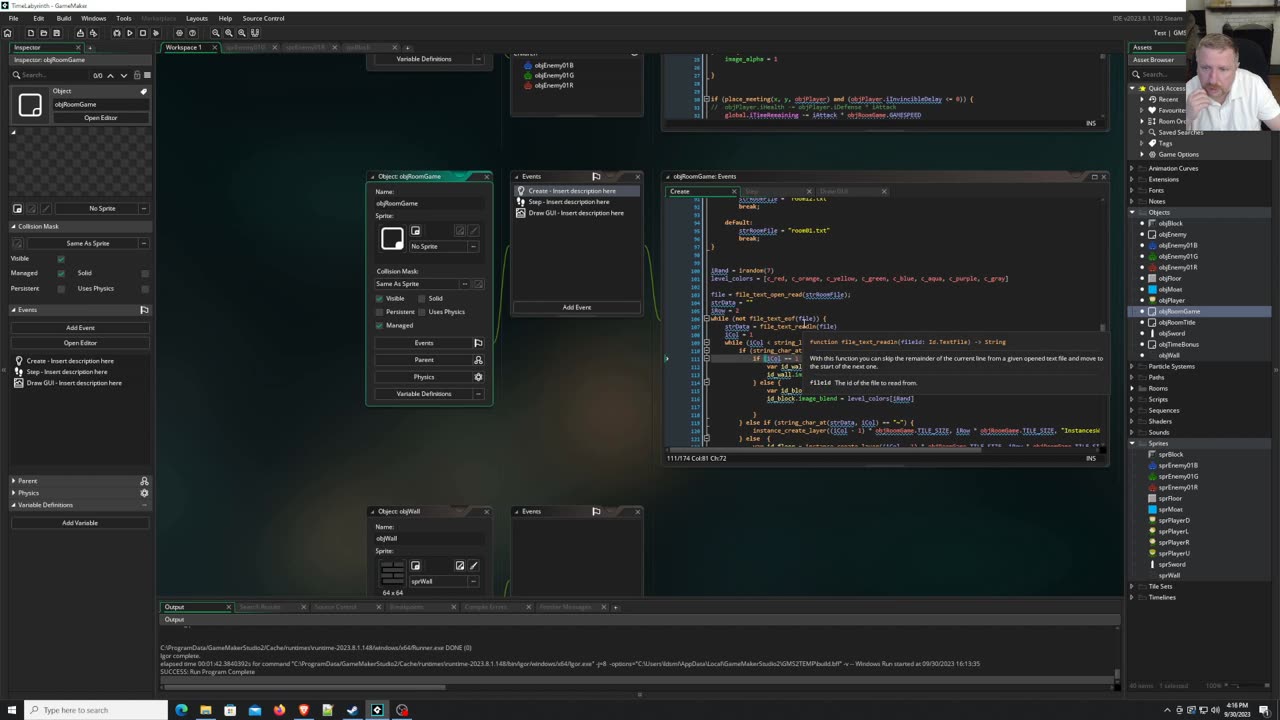The height and width of the screenshot is (720, 1280).
Task: Run the game with the Play icon
Action: [129, 33]
